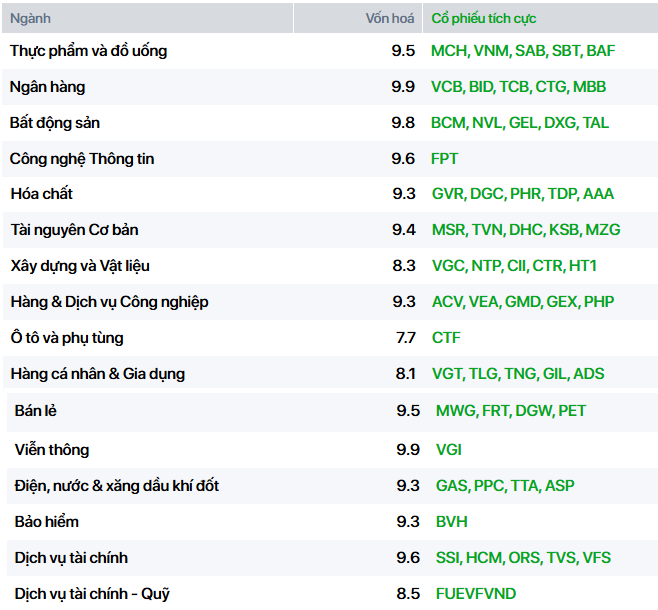
Task: Select the Thực phẩm và đồ uống row
Action: point(330,51)
